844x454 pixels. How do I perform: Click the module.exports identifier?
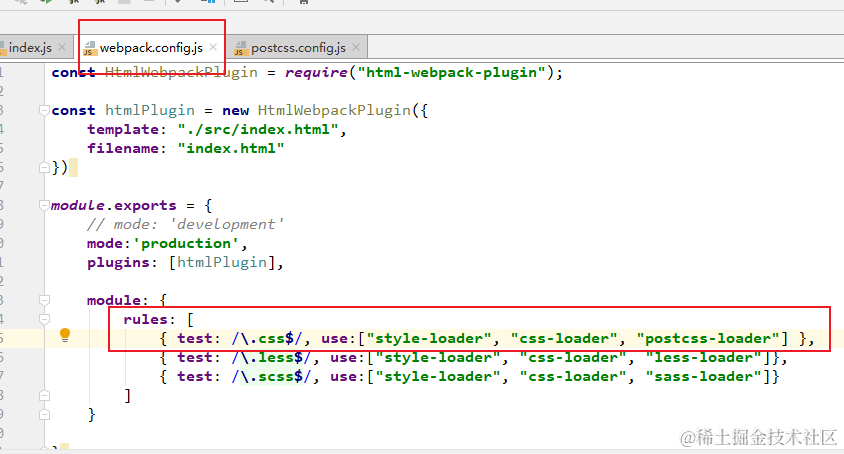pyautogui.click(x=114, y=205)
